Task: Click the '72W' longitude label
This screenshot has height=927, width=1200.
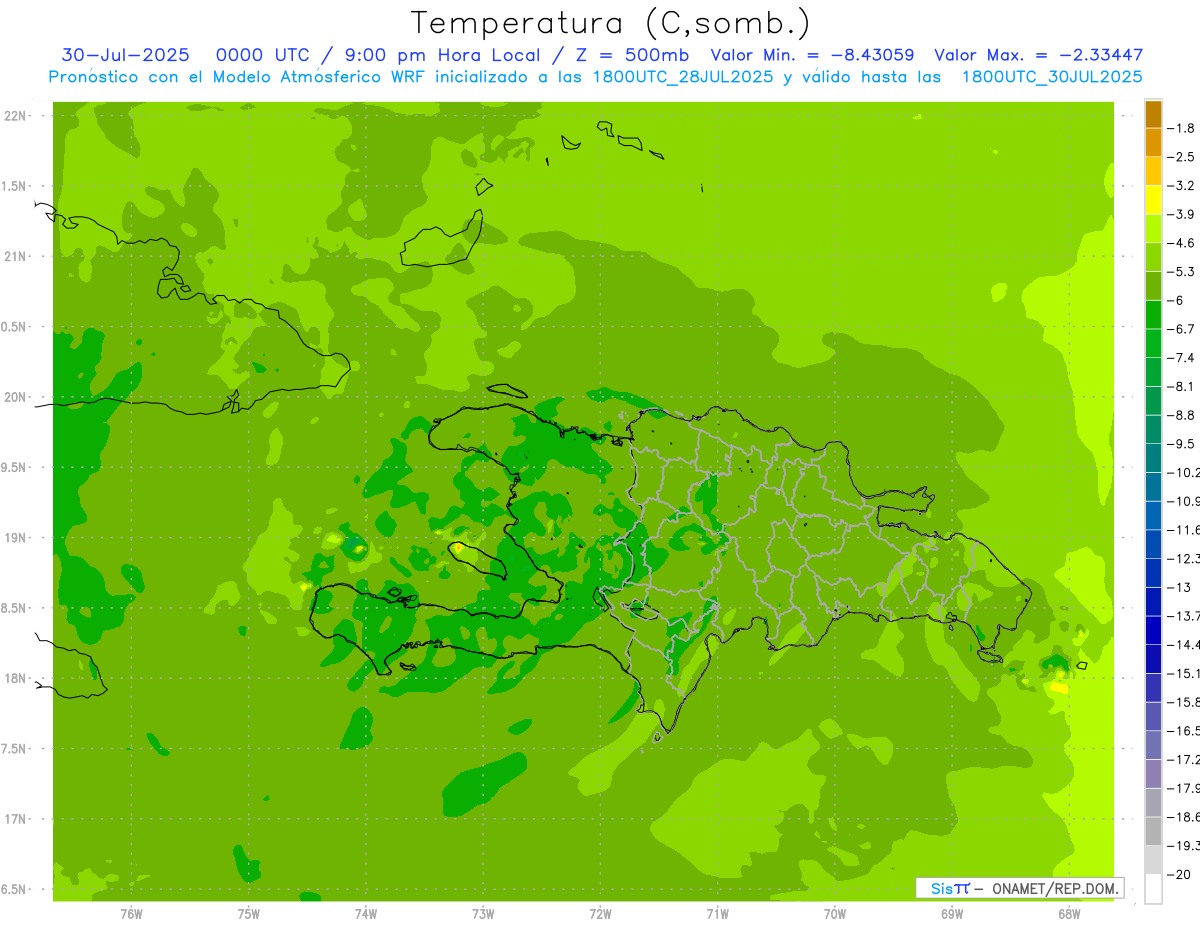Action: tap(600, 913)
